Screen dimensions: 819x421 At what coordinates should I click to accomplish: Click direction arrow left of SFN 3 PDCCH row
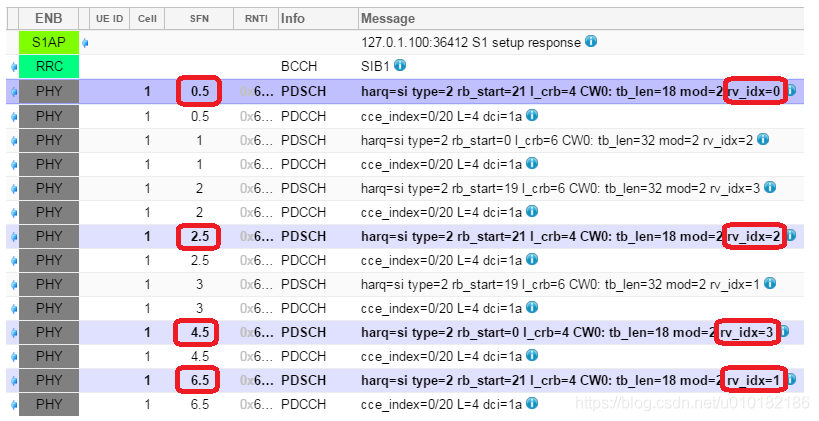pos(14,309)
